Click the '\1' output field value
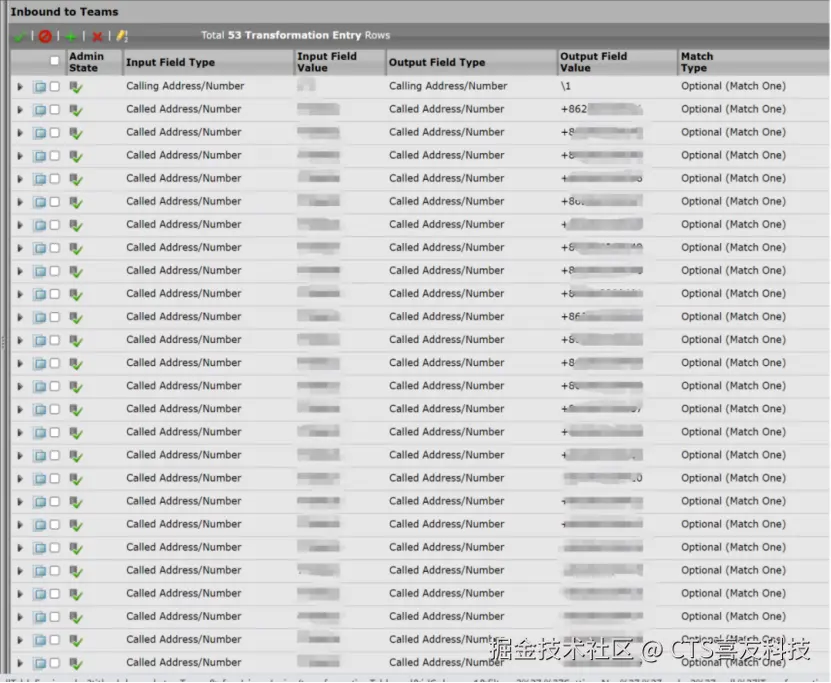 coord(565,86)
